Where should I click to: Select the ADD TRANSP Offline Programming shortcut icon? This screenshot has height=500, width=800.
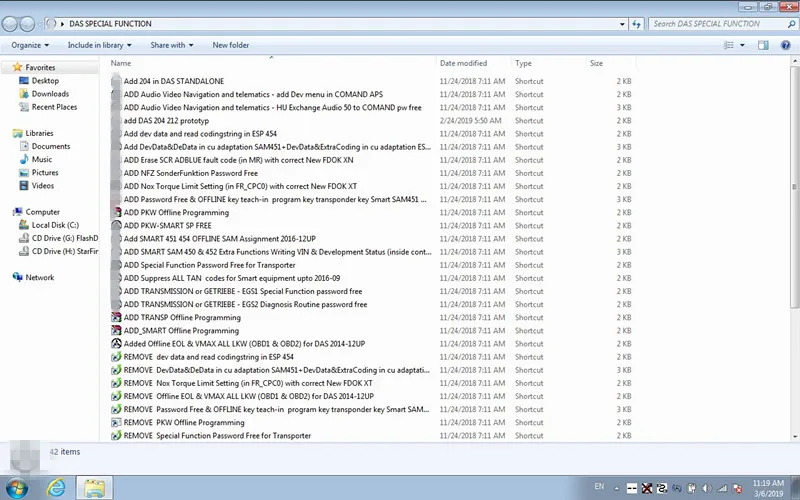tap(116, 317)
